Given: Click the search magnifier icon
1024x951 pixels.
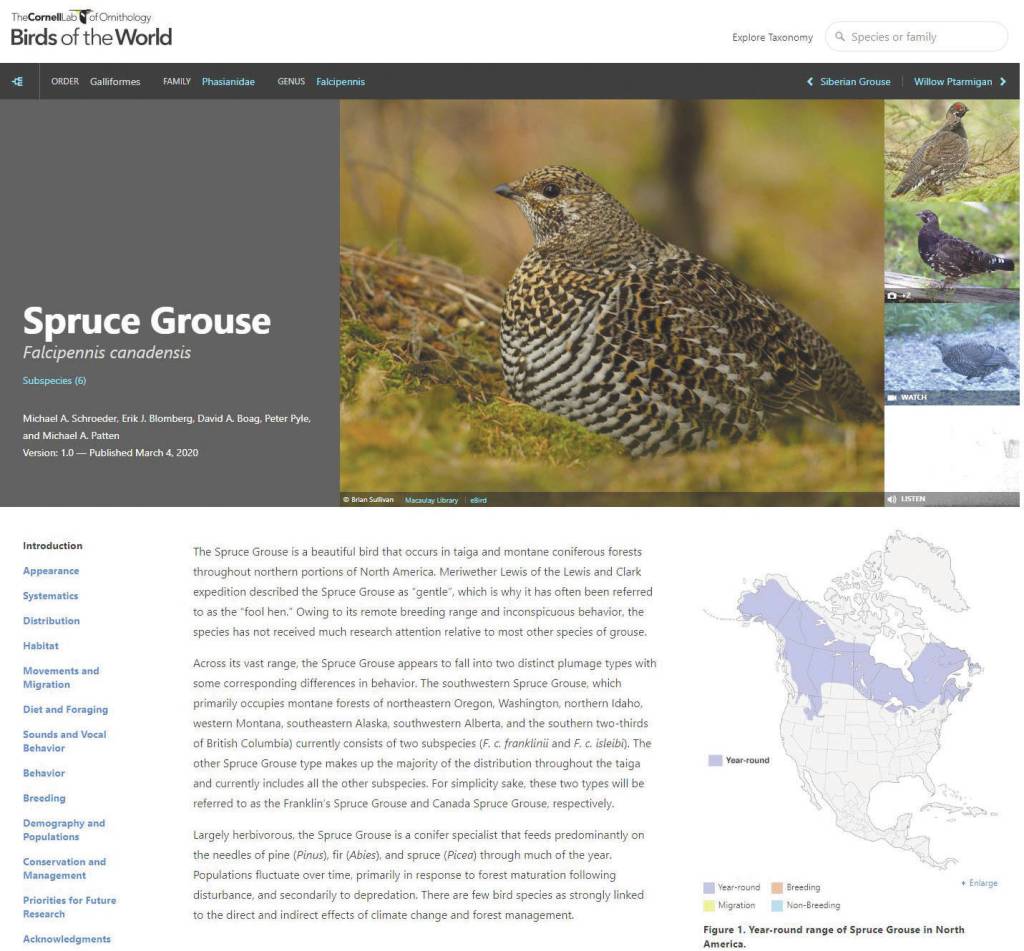Looking at the screenshot, I should click(x=840, y=37).
